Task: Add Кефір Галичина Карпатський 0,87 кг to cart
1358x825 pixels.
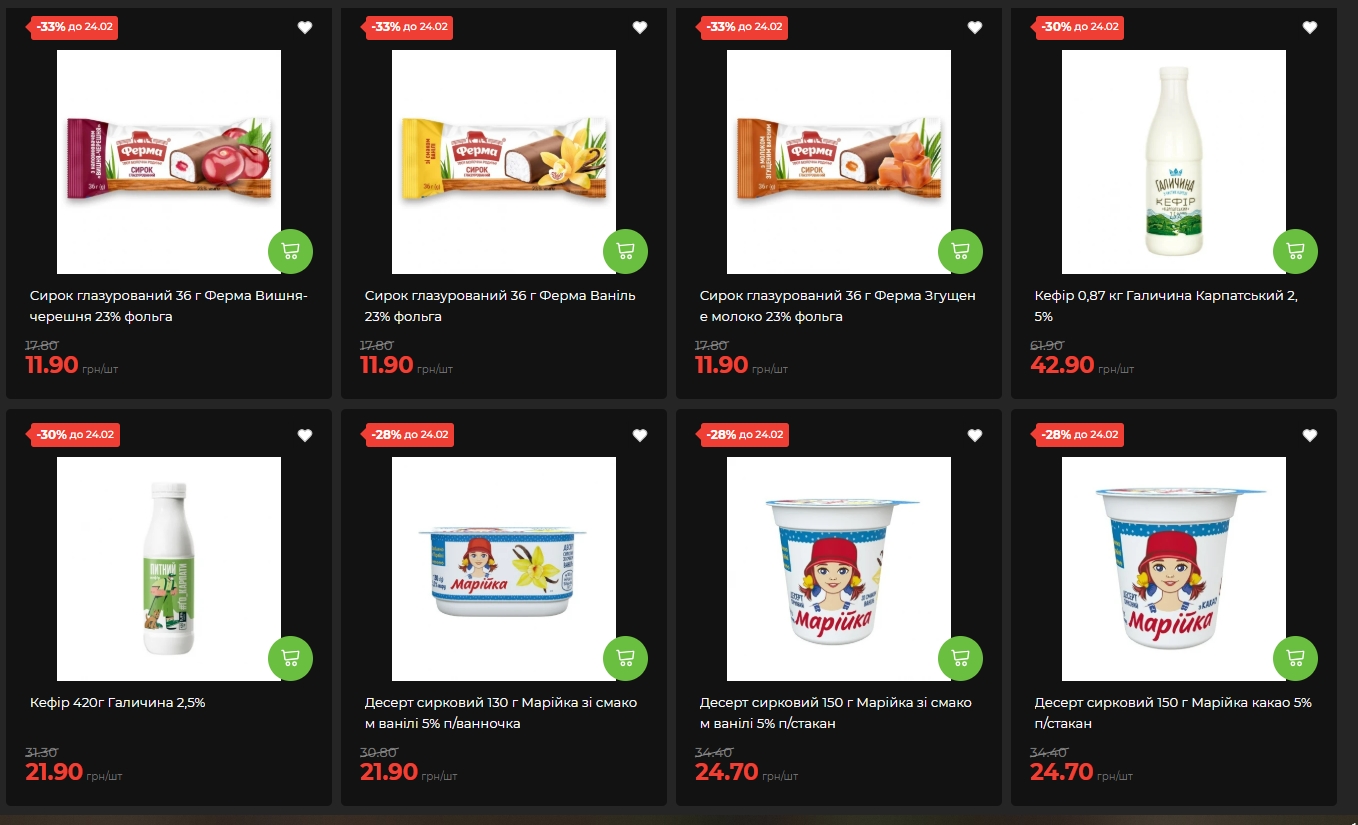Action: 1295,251
